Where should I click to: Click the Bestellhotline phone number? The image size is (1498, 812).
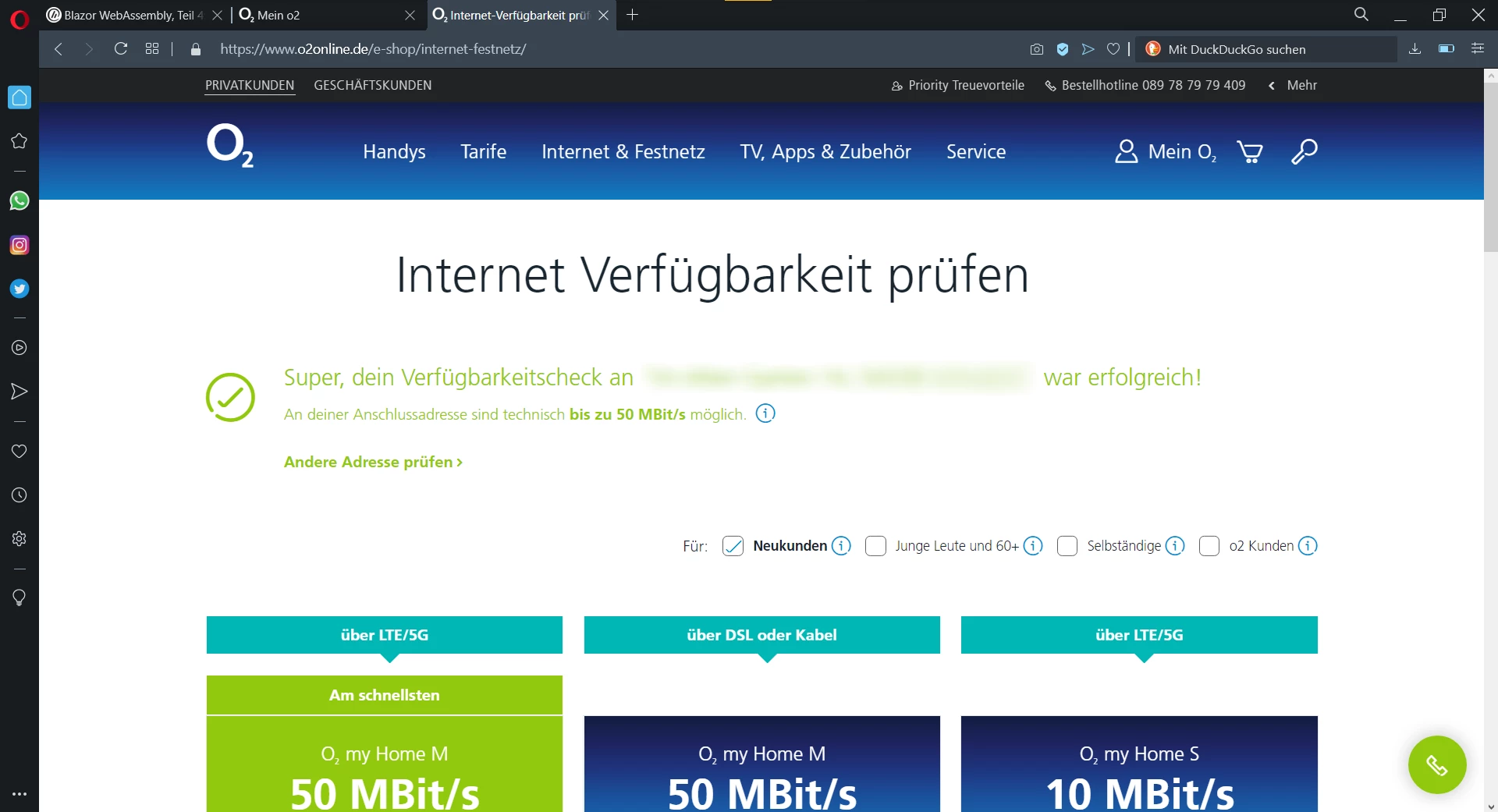1145,85
